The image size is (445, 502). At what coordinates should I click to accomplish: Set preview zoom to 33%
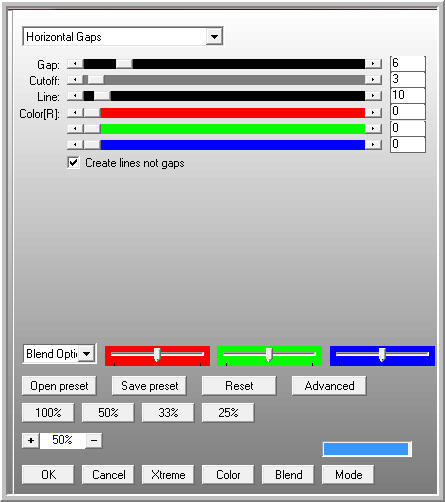point(168,413)
